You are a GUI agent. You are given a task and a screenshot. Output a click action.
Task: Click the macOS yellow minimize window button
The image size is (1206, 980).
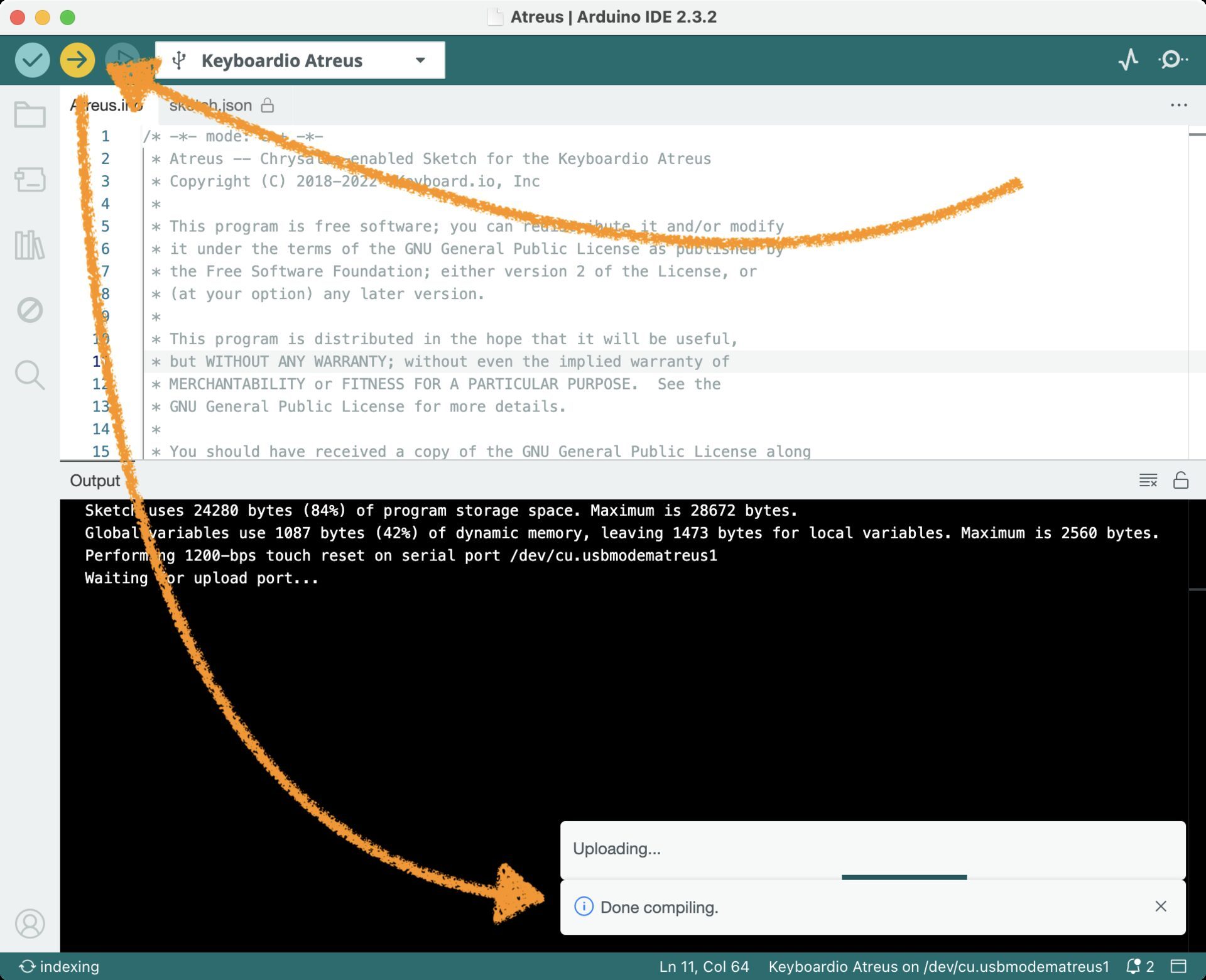pyautogui.click(x=42, y=17)
